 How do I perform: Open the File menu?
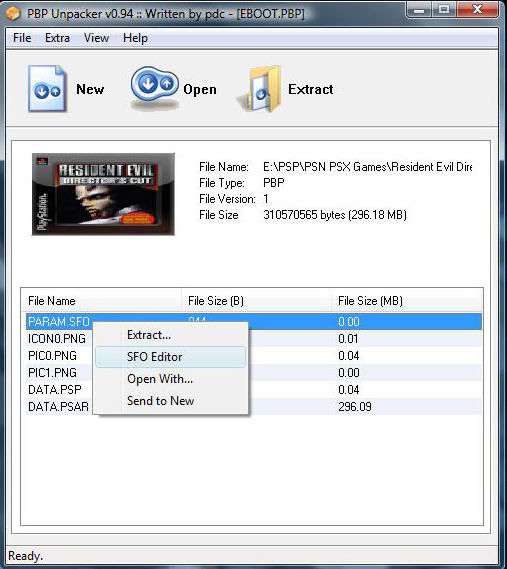(22, 38)
